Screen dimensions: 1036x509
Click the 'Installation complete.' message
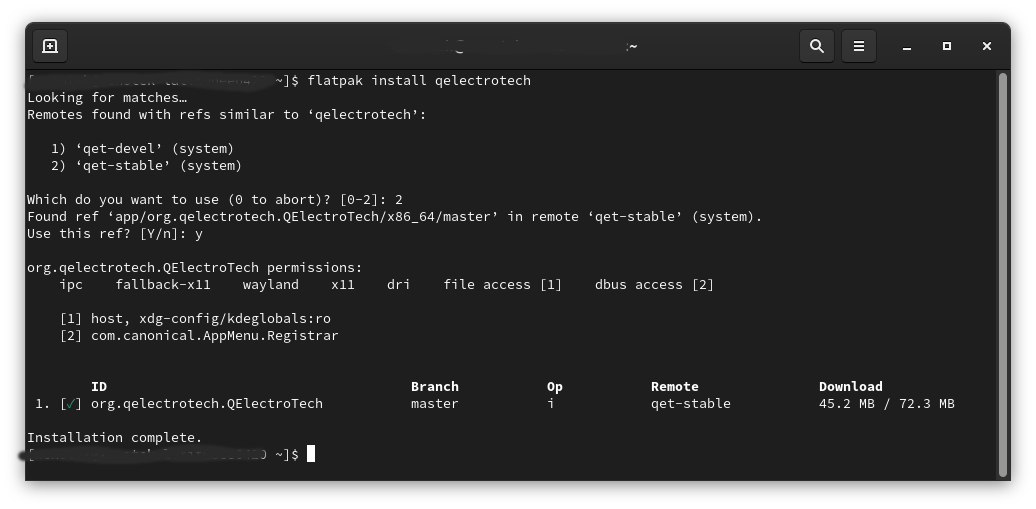pyautogui.click(x=114, y=437)
